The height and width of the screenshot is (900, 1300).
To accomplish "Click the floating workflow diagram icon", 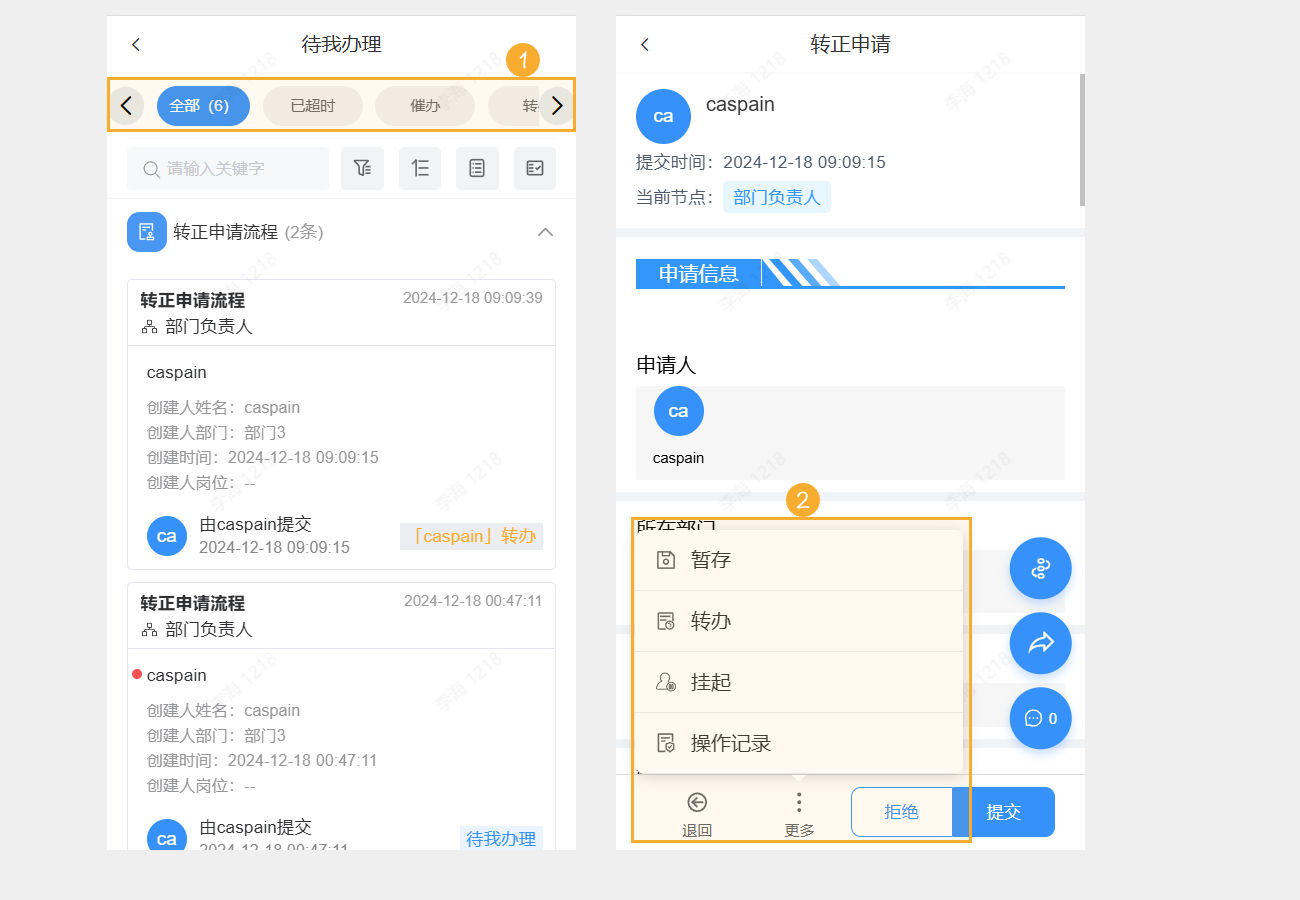I will click(1040, 568).
